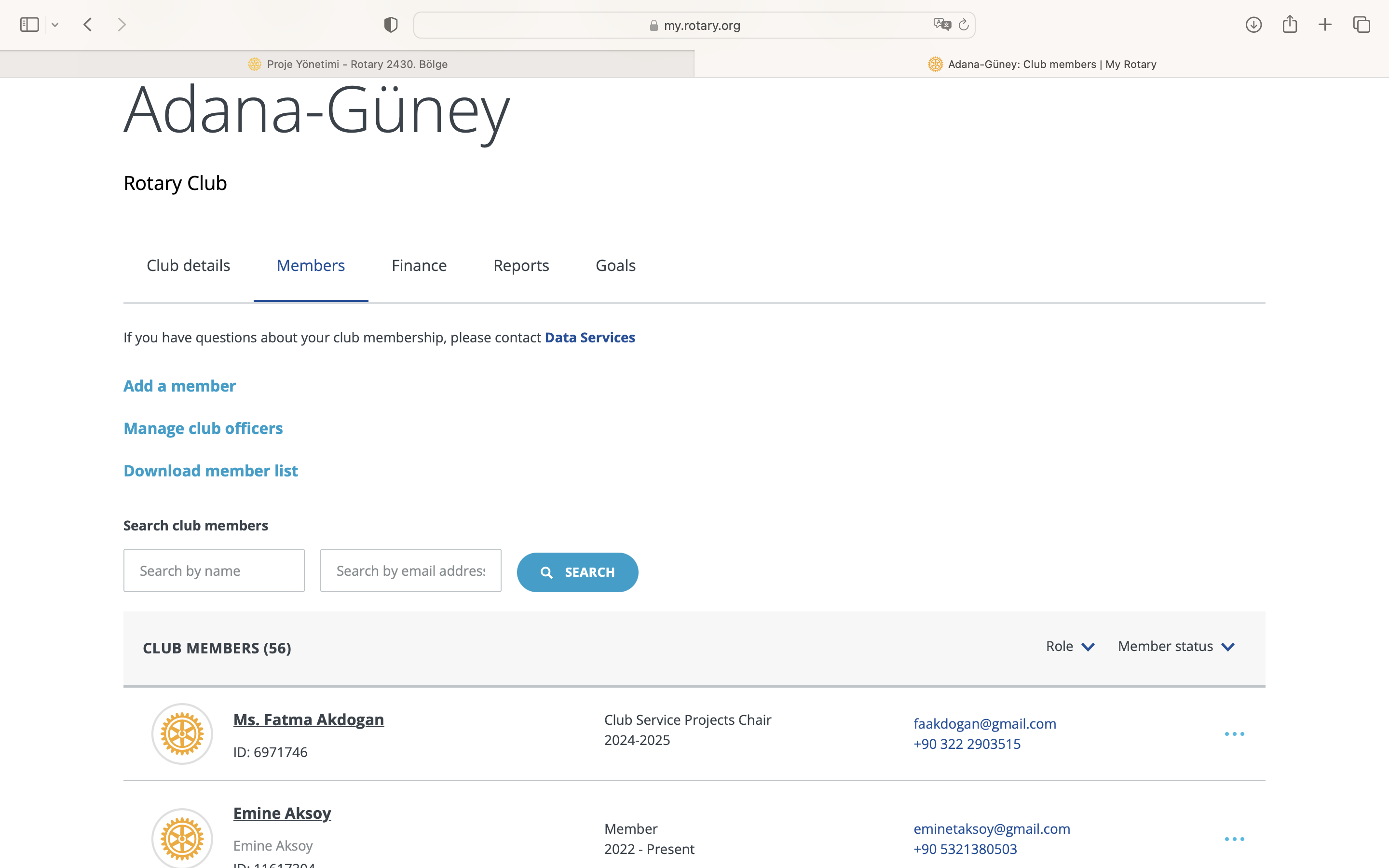Open the Reports tab
The image size is (1389, 868).
[x=521, y=265]
